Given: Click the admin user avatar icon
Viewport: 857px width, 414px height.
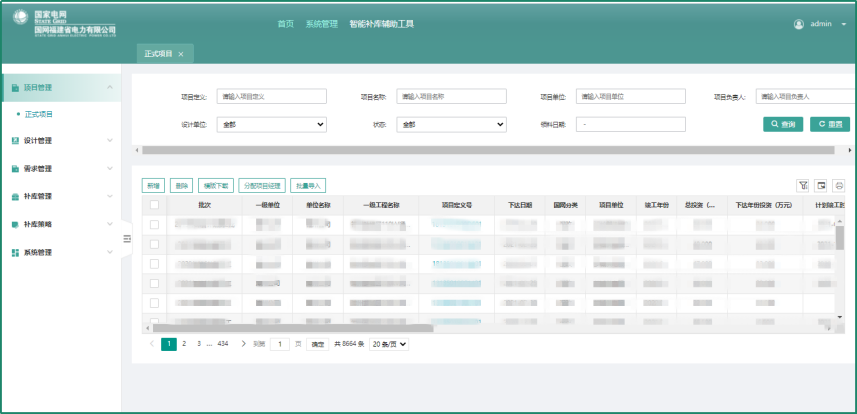Looking at the screenshot, I should (x=799, y=23).
